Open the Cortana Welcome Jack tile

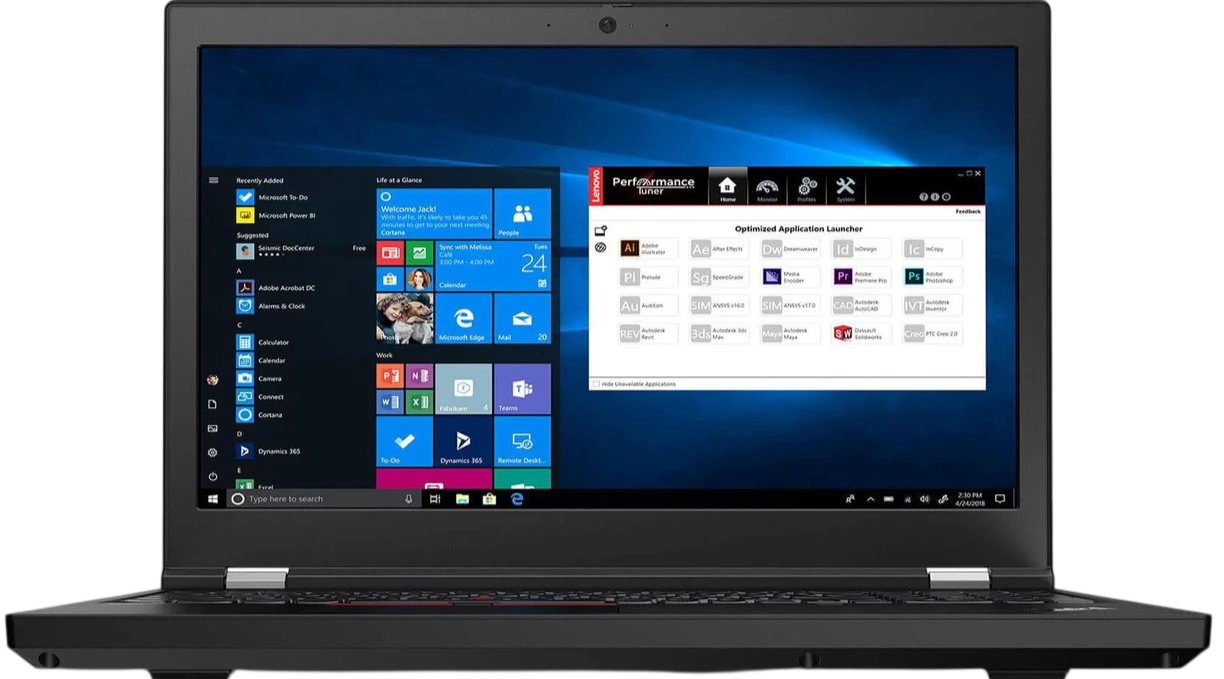[434, 214]
